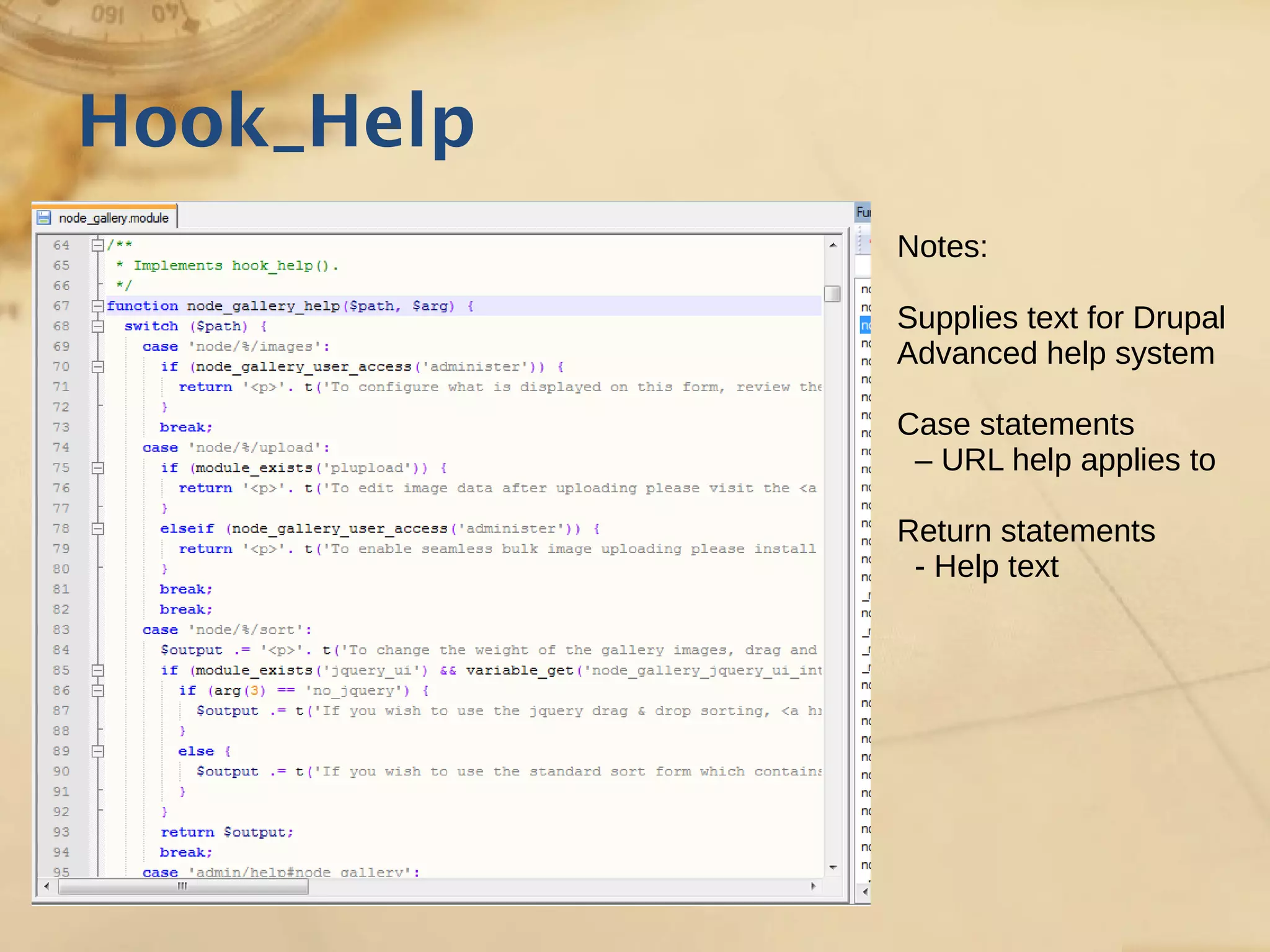Collapse the if fold at line 85
Viewport: 1270px width, 952px height.
click(97, 671)
